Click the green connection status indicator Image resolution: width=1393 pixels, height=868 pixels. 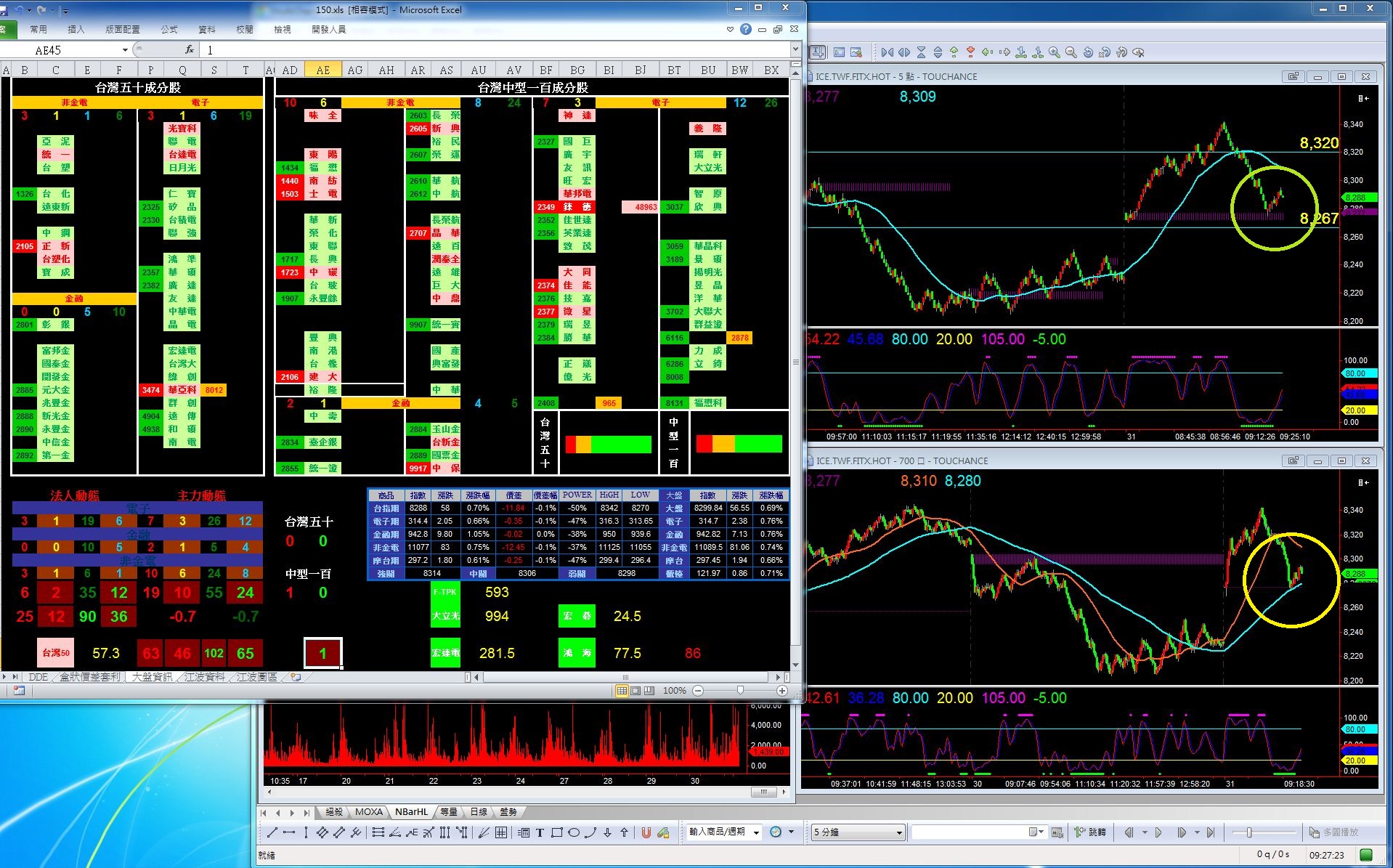pyautogui.click(x=1366, y=855)
